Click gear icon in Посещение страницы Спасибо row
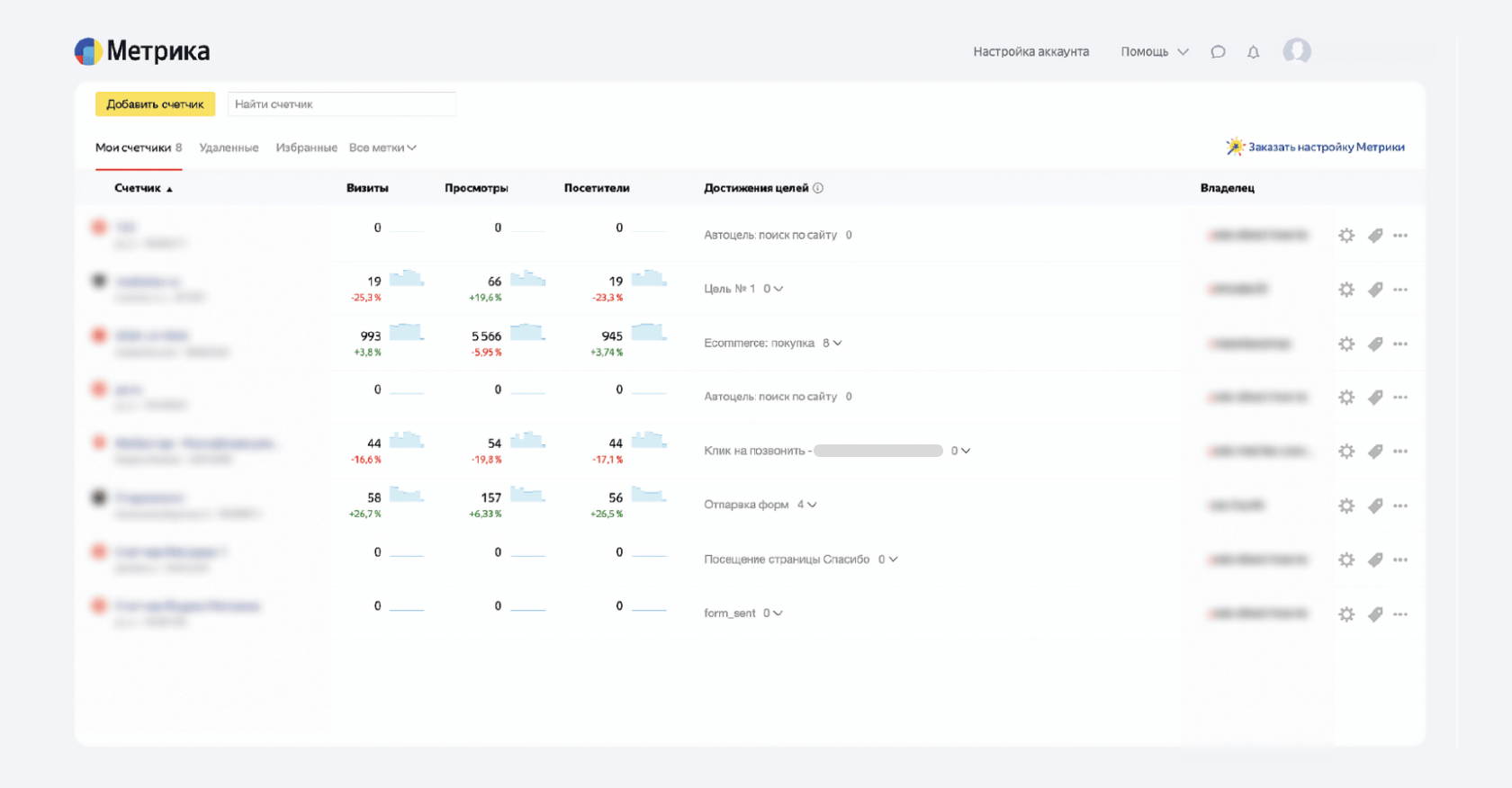Image resolution: width=1512 pixels, height=788 pixels. click(x=1346, y=560)
